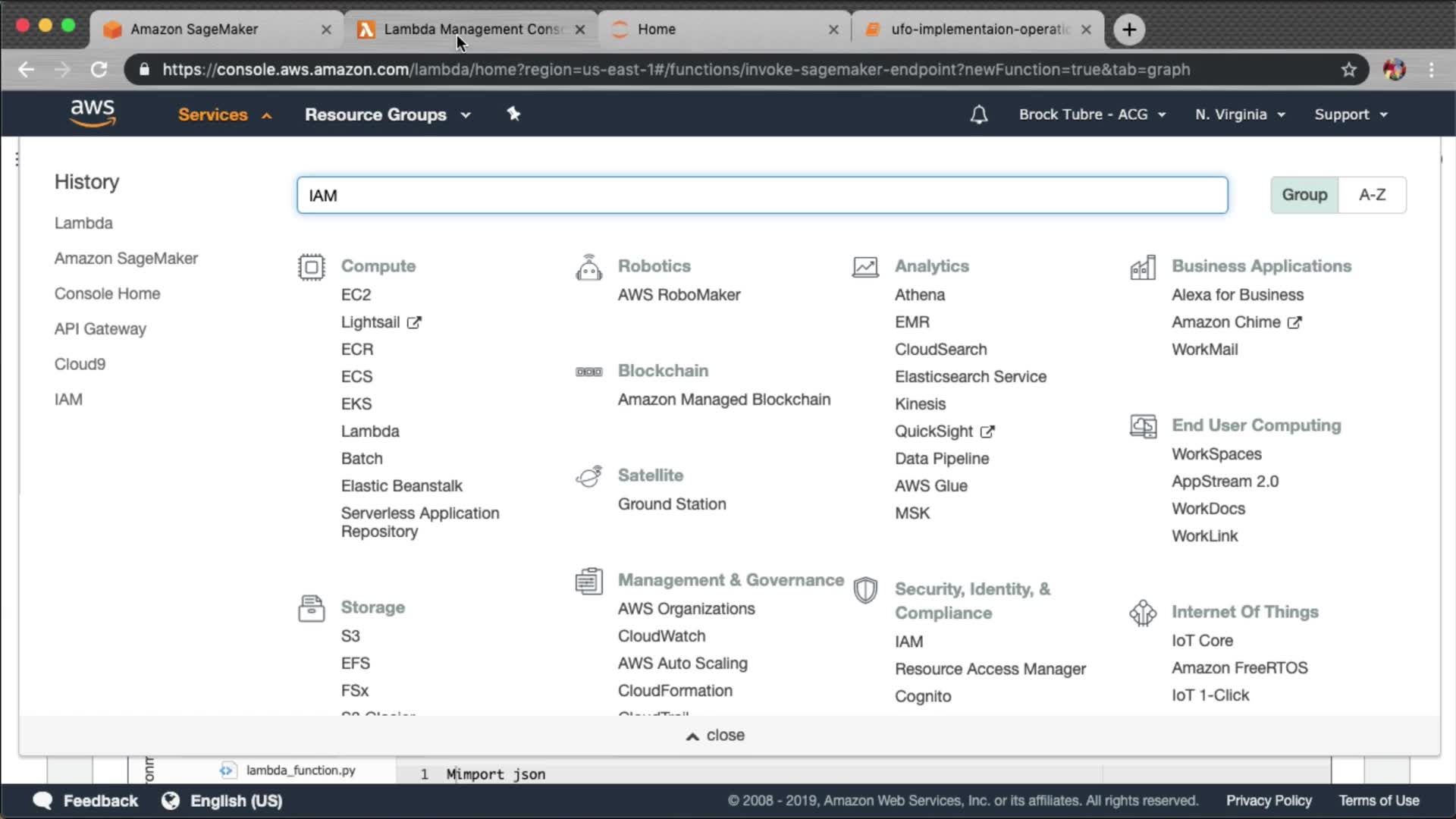
Task: Click the Storage category icon
Action: pos(311,608)
